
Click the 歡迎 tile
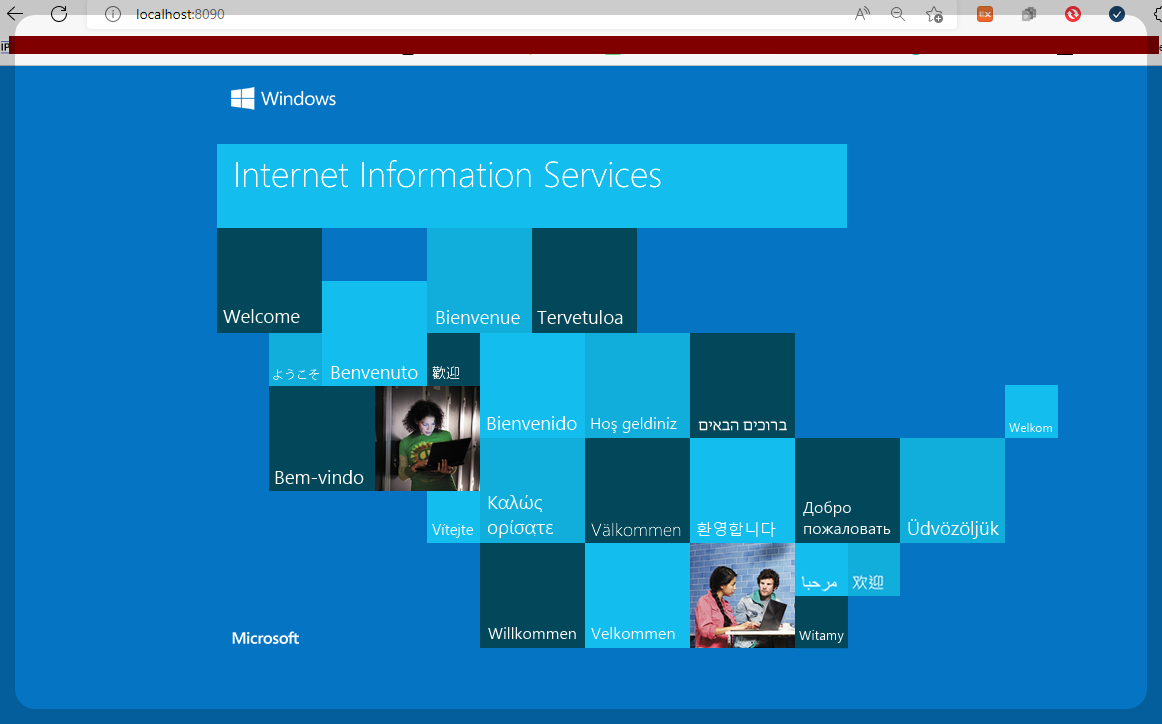pos(454,359)
